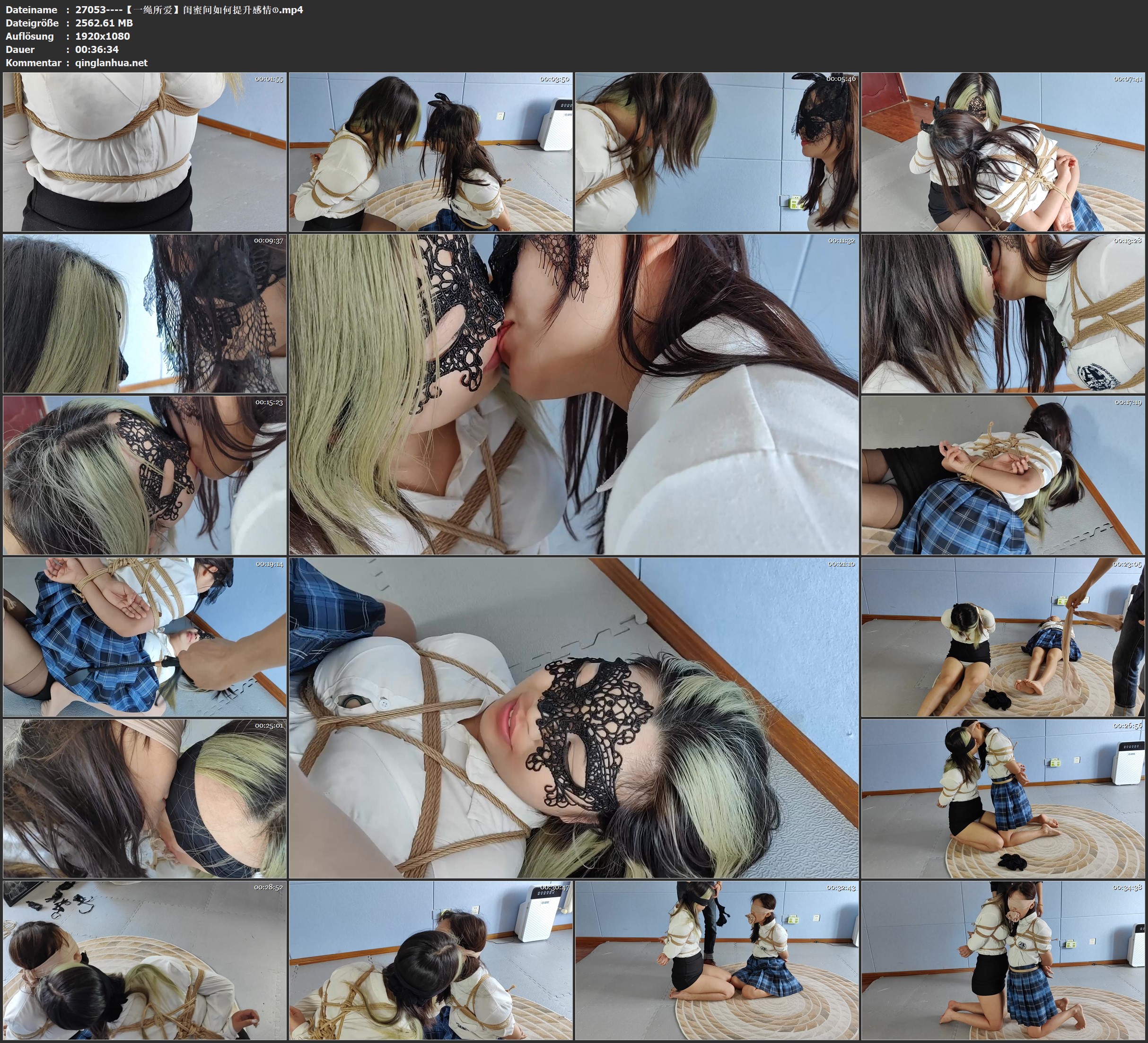Click the thumbnail timestamped 00:01:55

pos(145,152)
